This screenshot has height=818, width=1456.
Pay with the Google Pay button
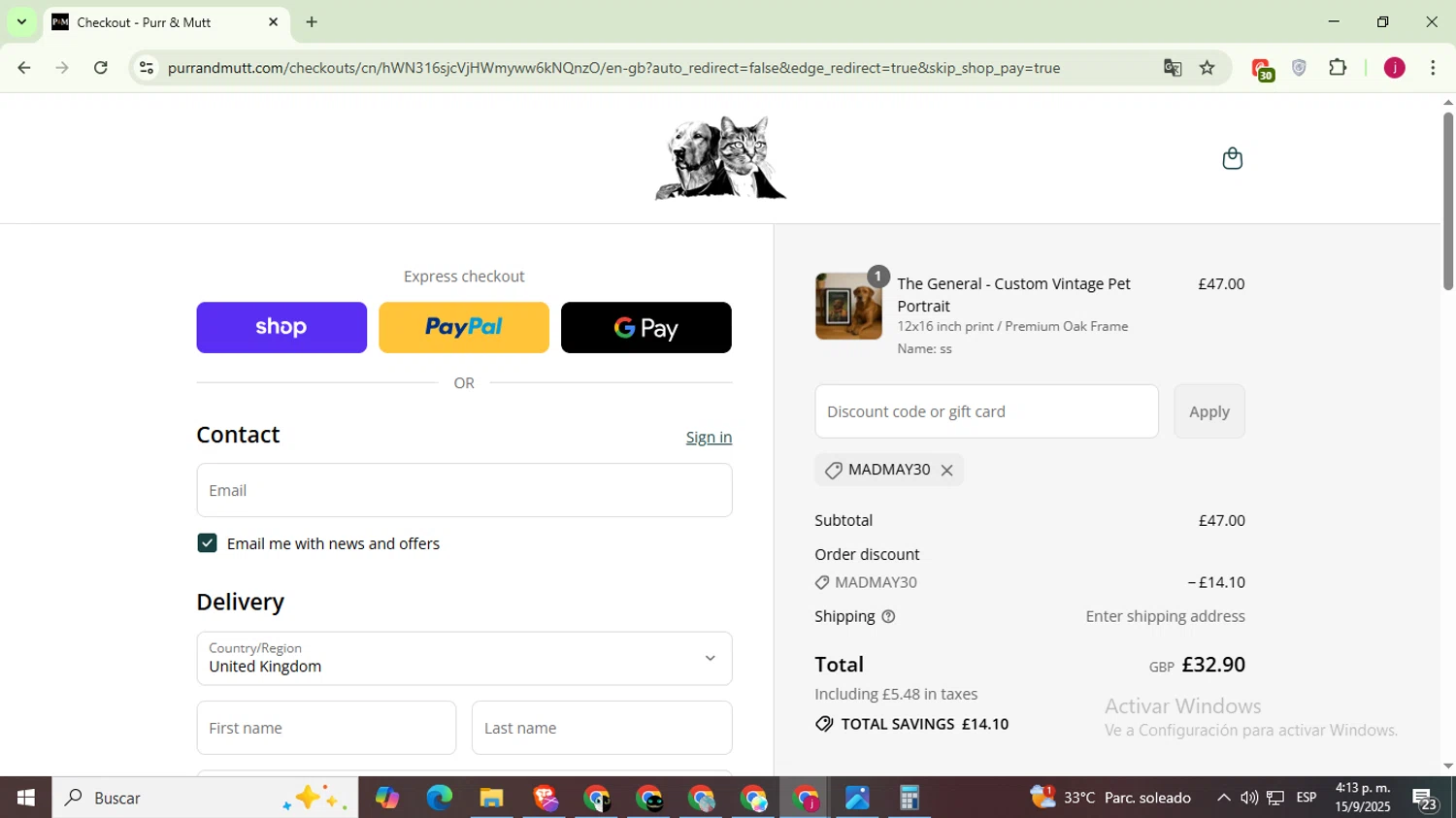click(x=646, y=328)
